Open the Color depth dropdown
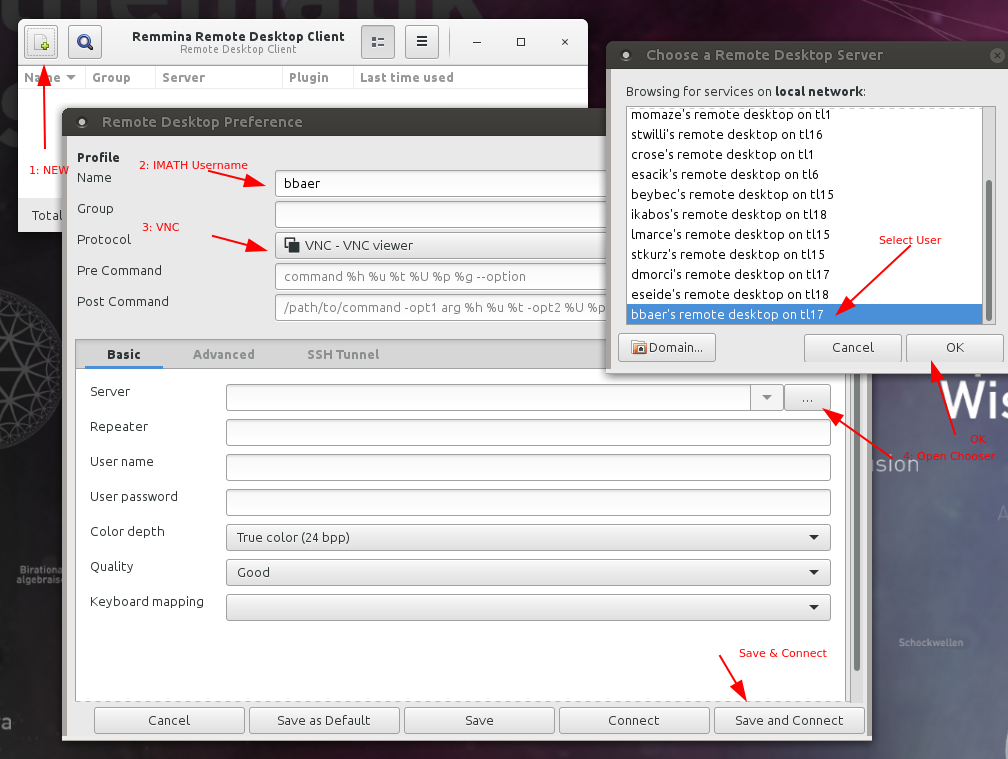Screen dimensions: 1008x759 pyautogui.click(x=528, y=537)
